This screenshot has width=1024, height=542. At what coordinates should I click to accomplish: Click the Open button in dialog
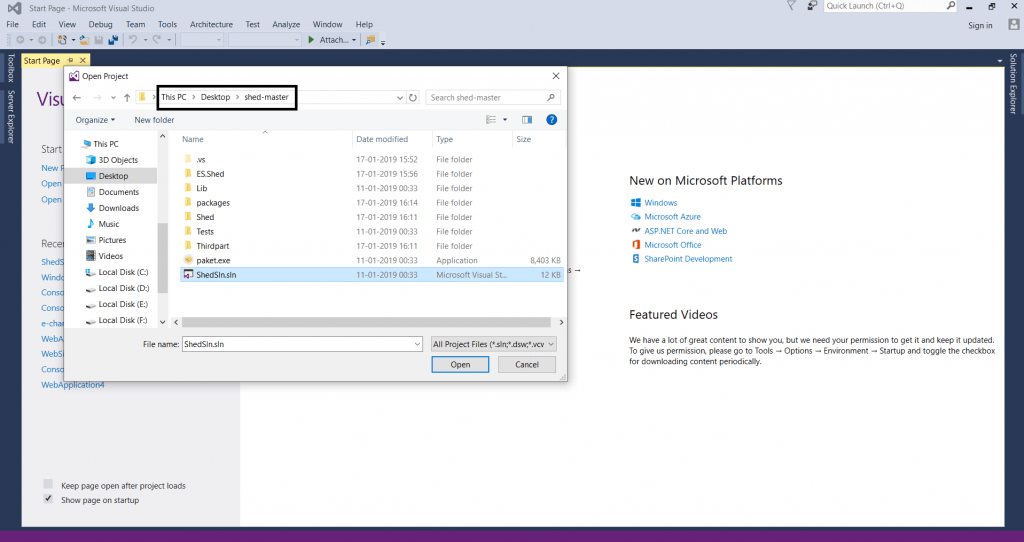(x=460, y=364)
